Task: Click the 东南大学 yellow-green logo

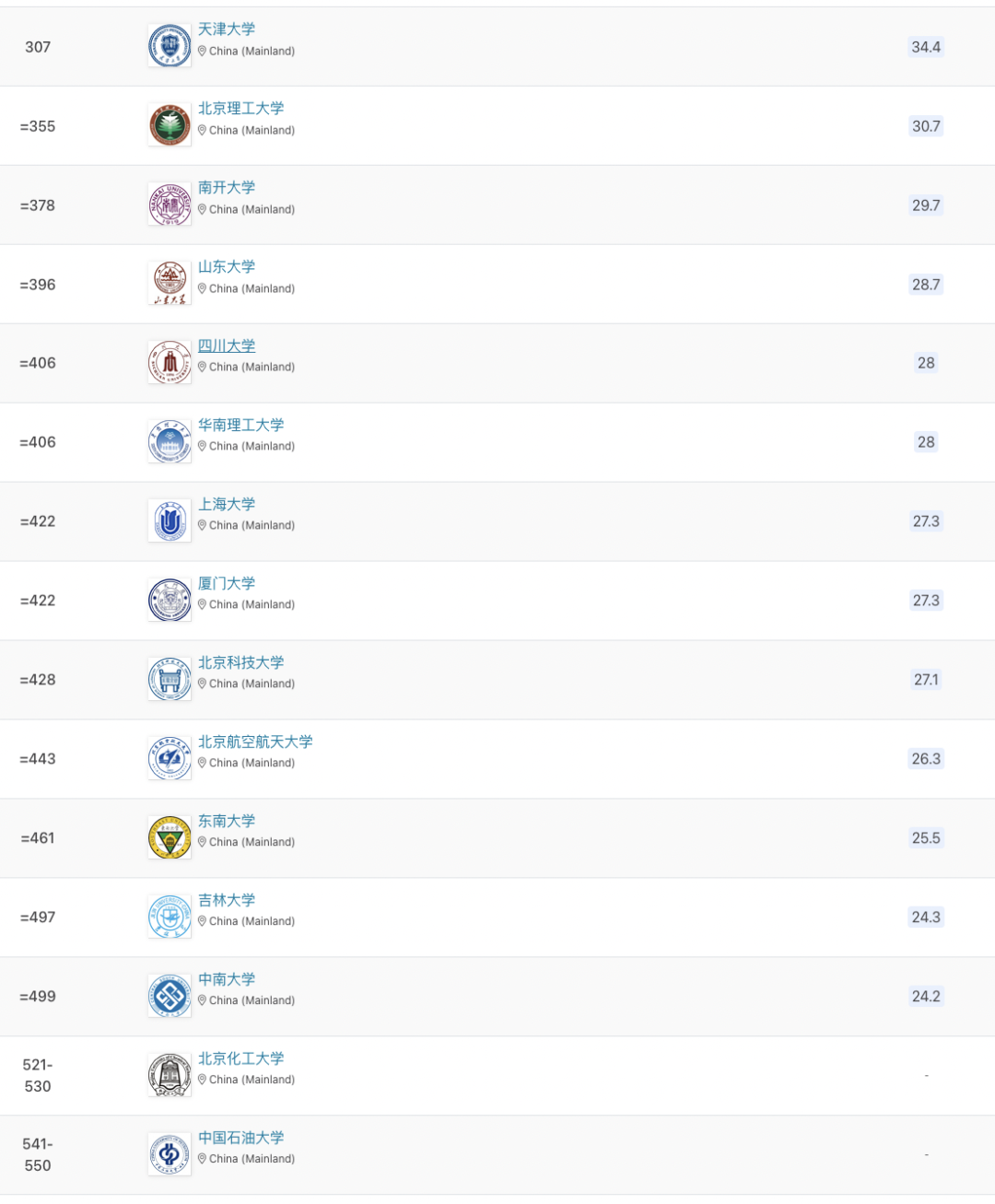Action: pos(170,838)
